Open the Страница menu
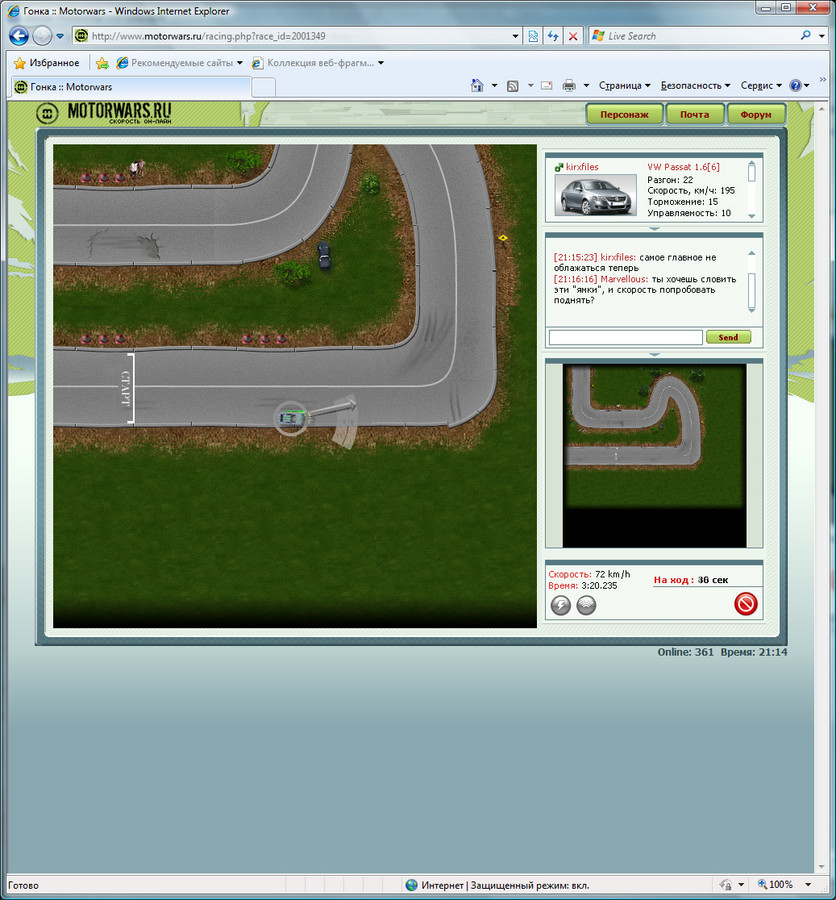836x900 pixels. [624, 86]
